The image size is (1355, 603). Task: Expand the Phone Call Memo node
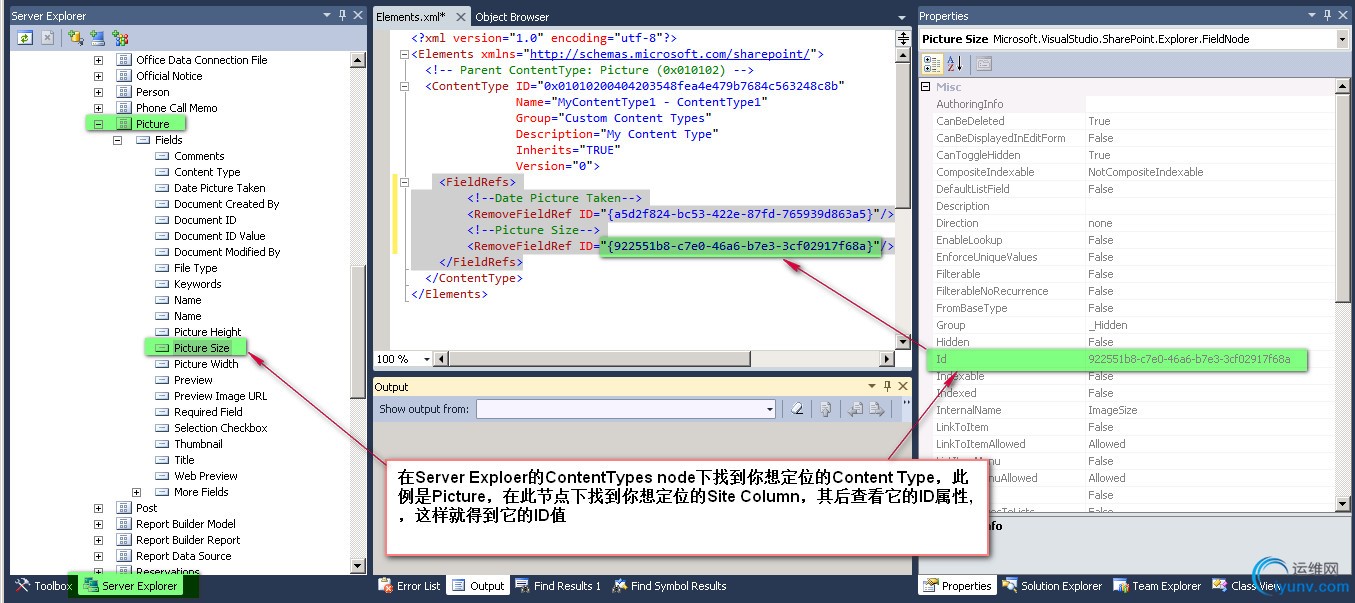pos(98,108)
